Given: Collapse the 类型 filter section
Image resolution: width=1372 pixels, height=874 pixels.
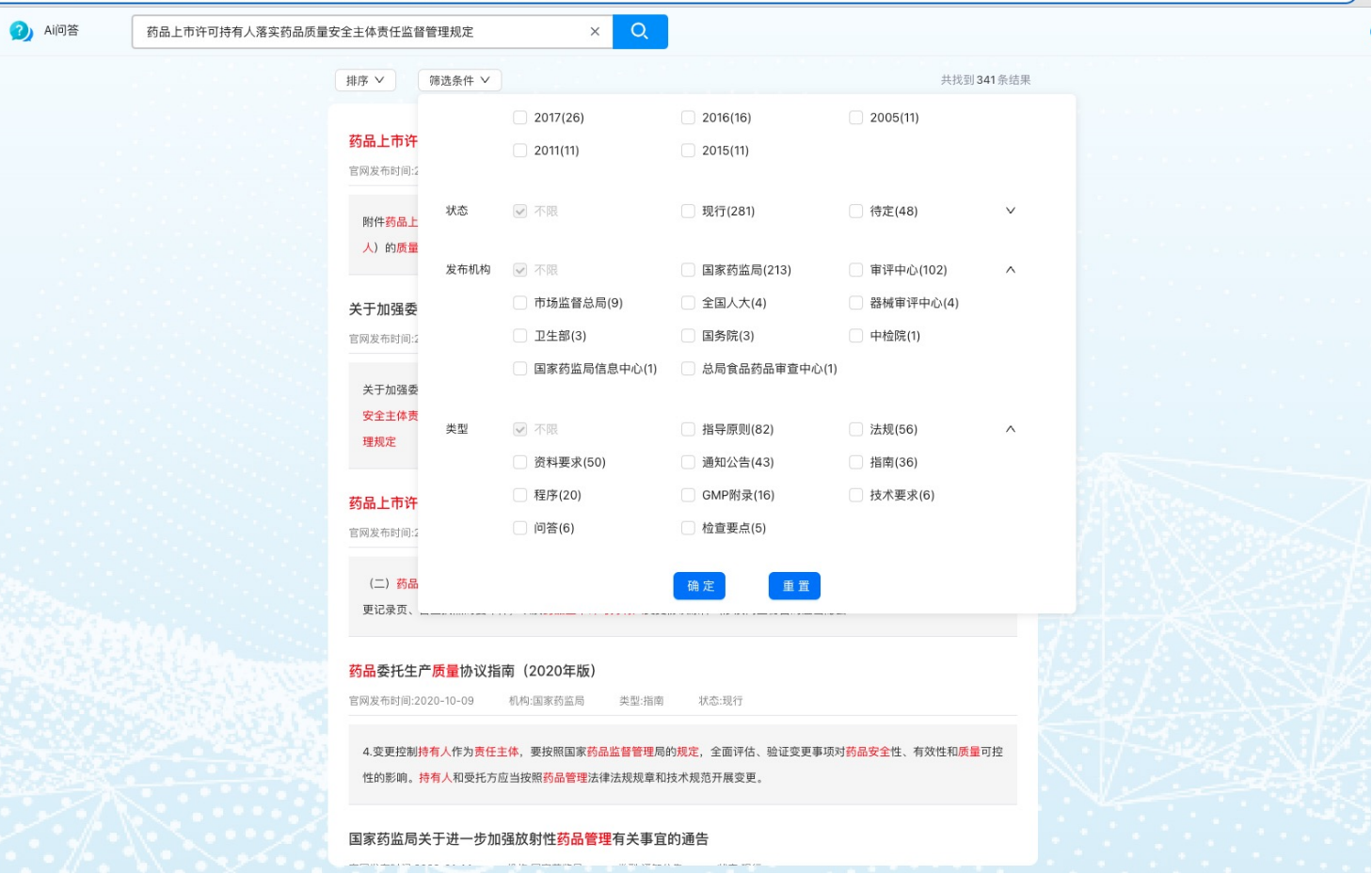Looking at the screenshot, I should (1011, 429).
